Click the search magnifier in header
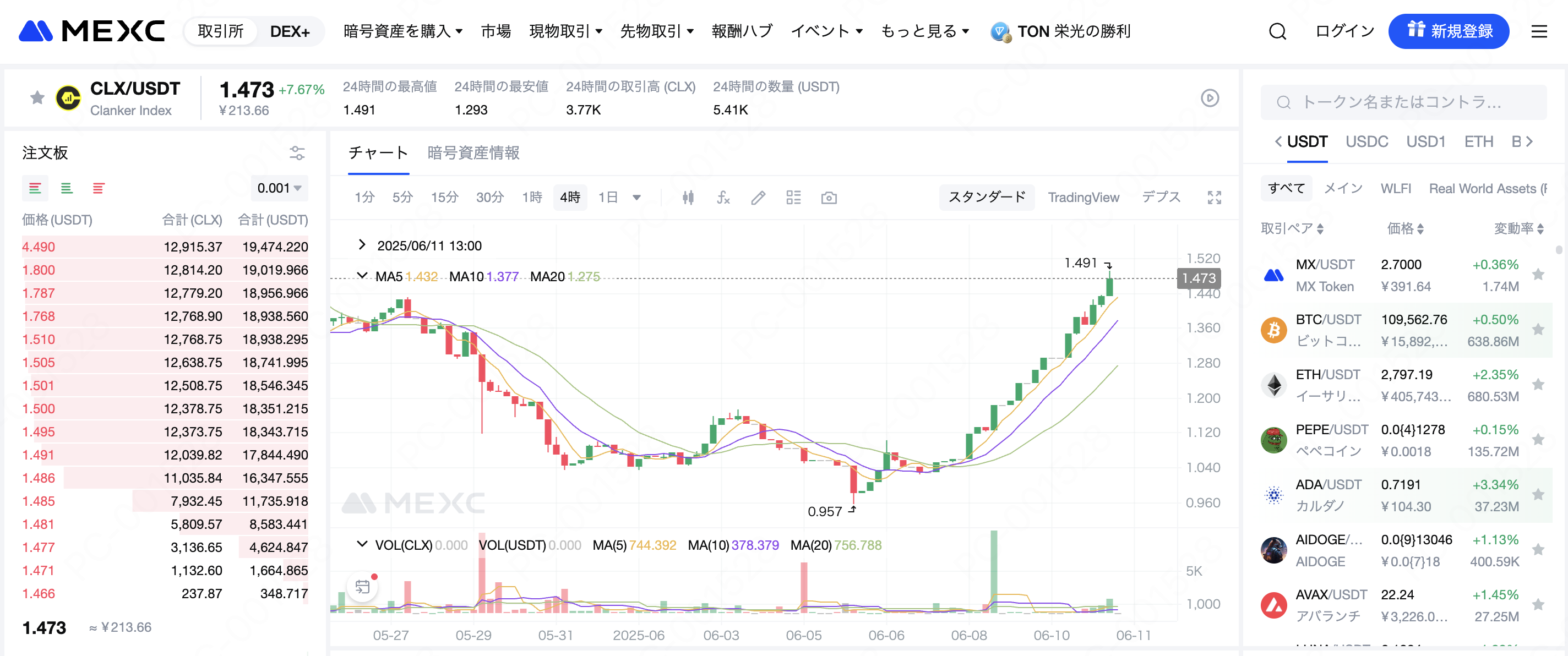Screen dimensions: 1568x656 pos(1277,31)
